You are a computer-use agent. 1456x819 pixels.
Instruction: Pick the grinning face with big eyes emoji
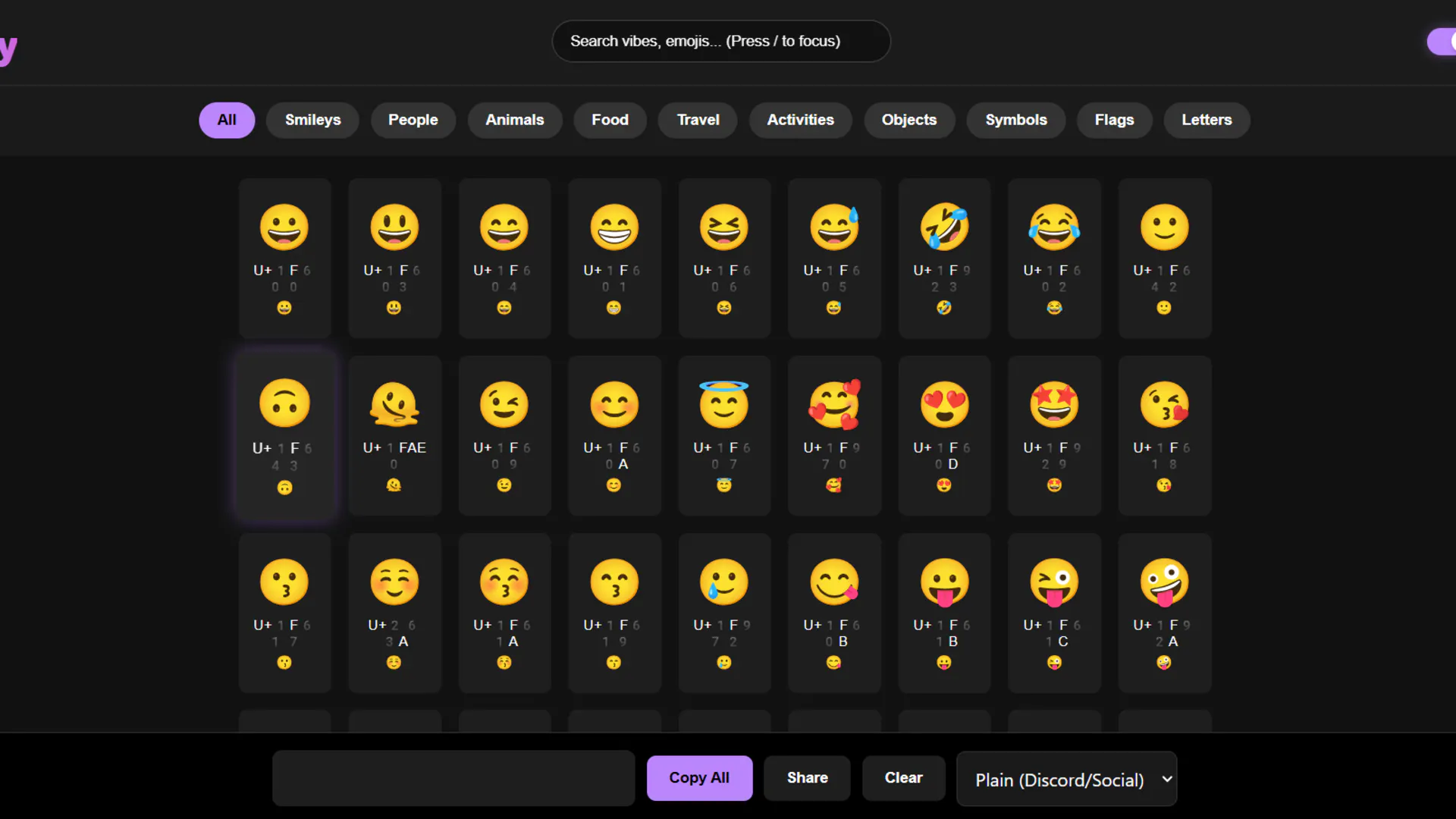coord(394,258)
